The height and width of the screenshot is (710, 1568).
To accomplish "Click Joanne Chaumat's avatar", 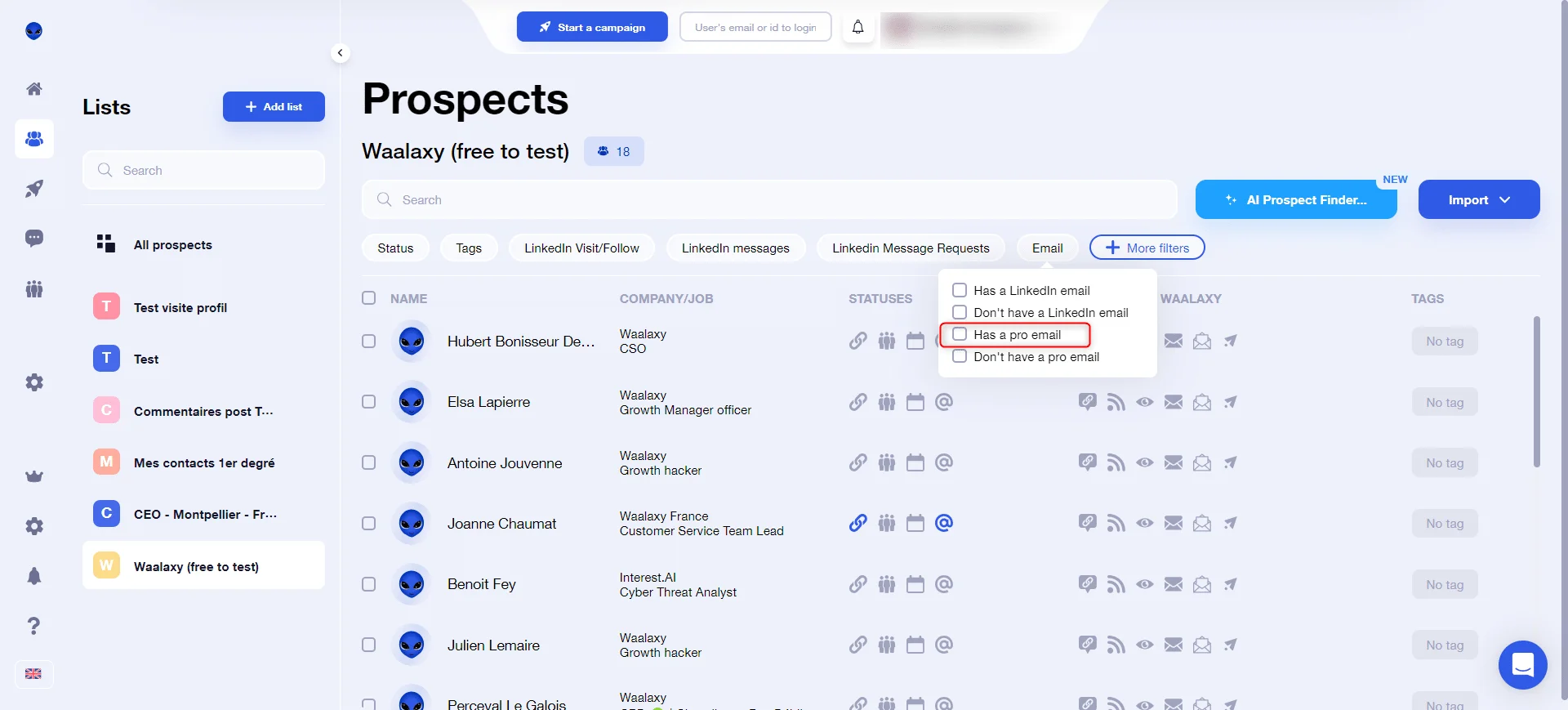I will tap(411, 523).
